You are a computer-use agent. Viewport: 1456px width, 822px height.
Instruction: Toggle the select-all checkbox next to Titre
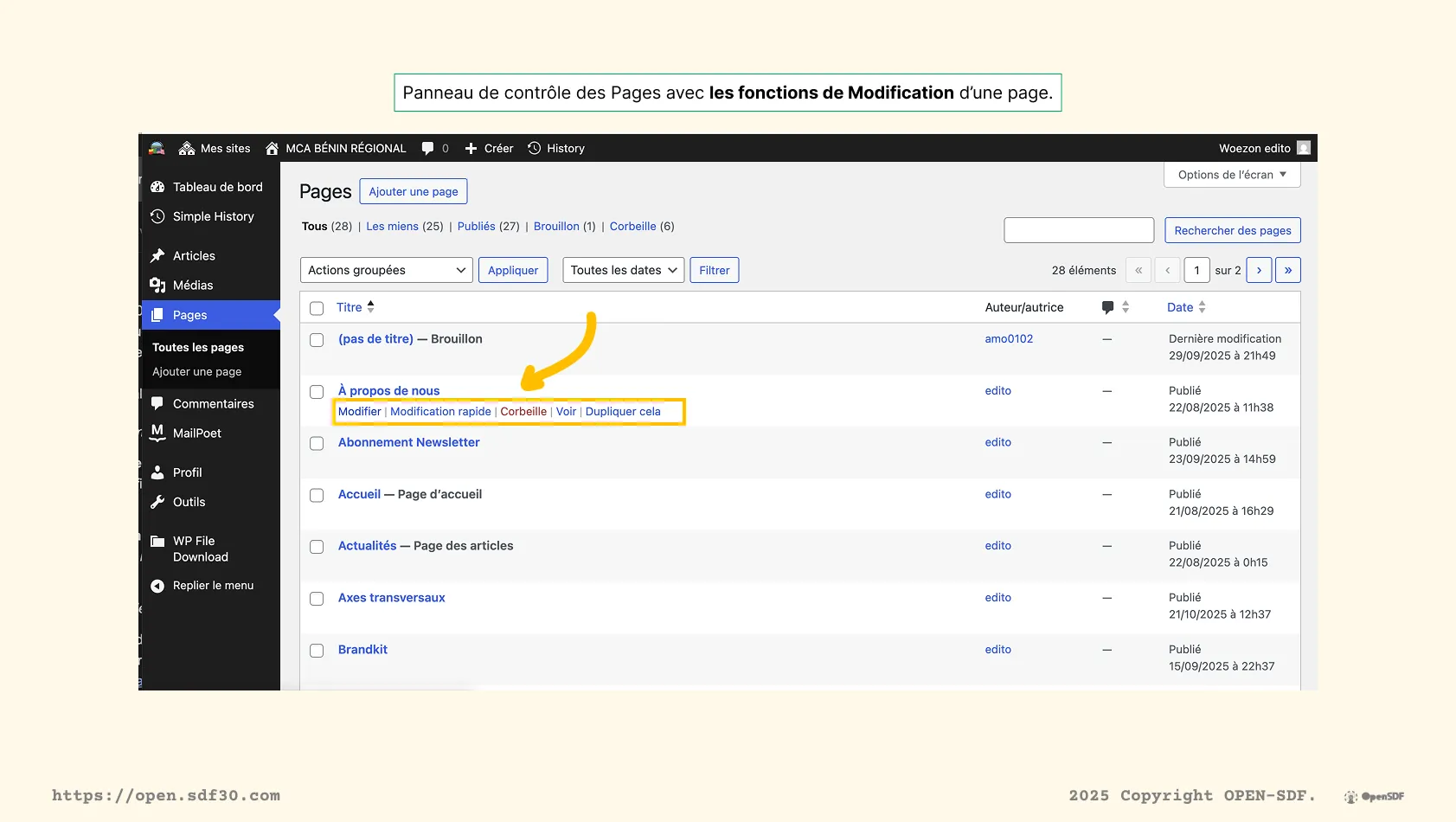click(317, 308)
